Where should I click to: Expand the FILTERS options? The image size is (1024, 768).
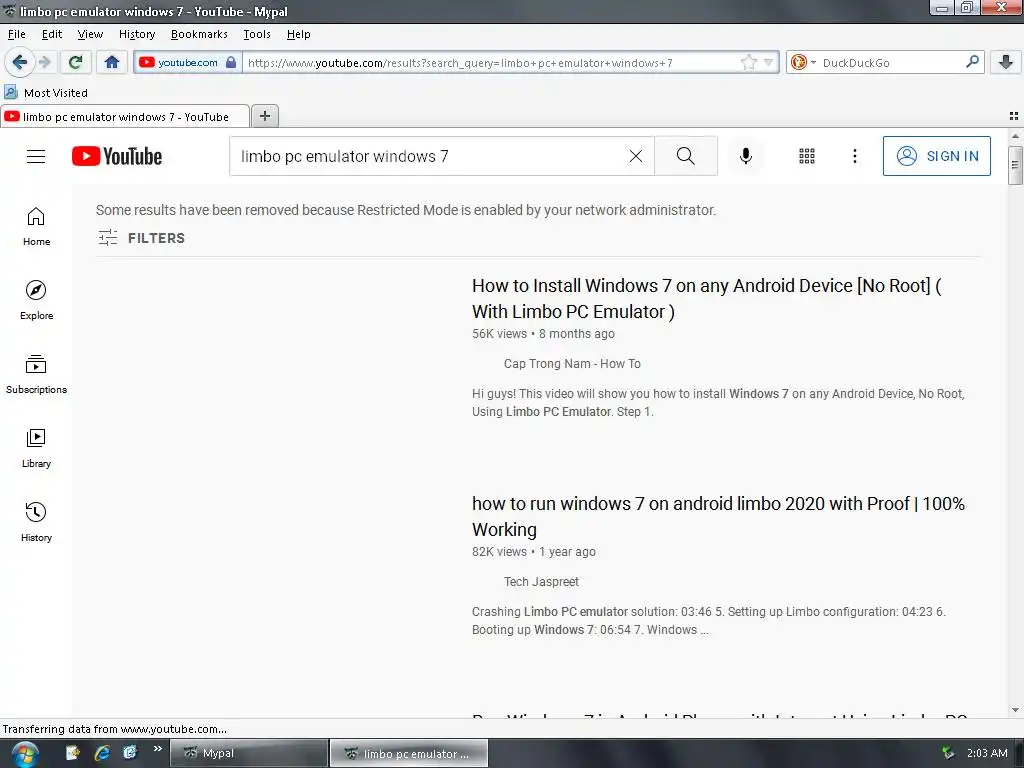pos(142,238)
